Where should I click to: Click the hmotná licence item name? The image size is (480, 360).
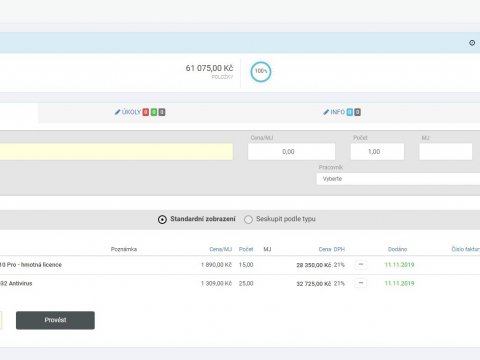31,265
